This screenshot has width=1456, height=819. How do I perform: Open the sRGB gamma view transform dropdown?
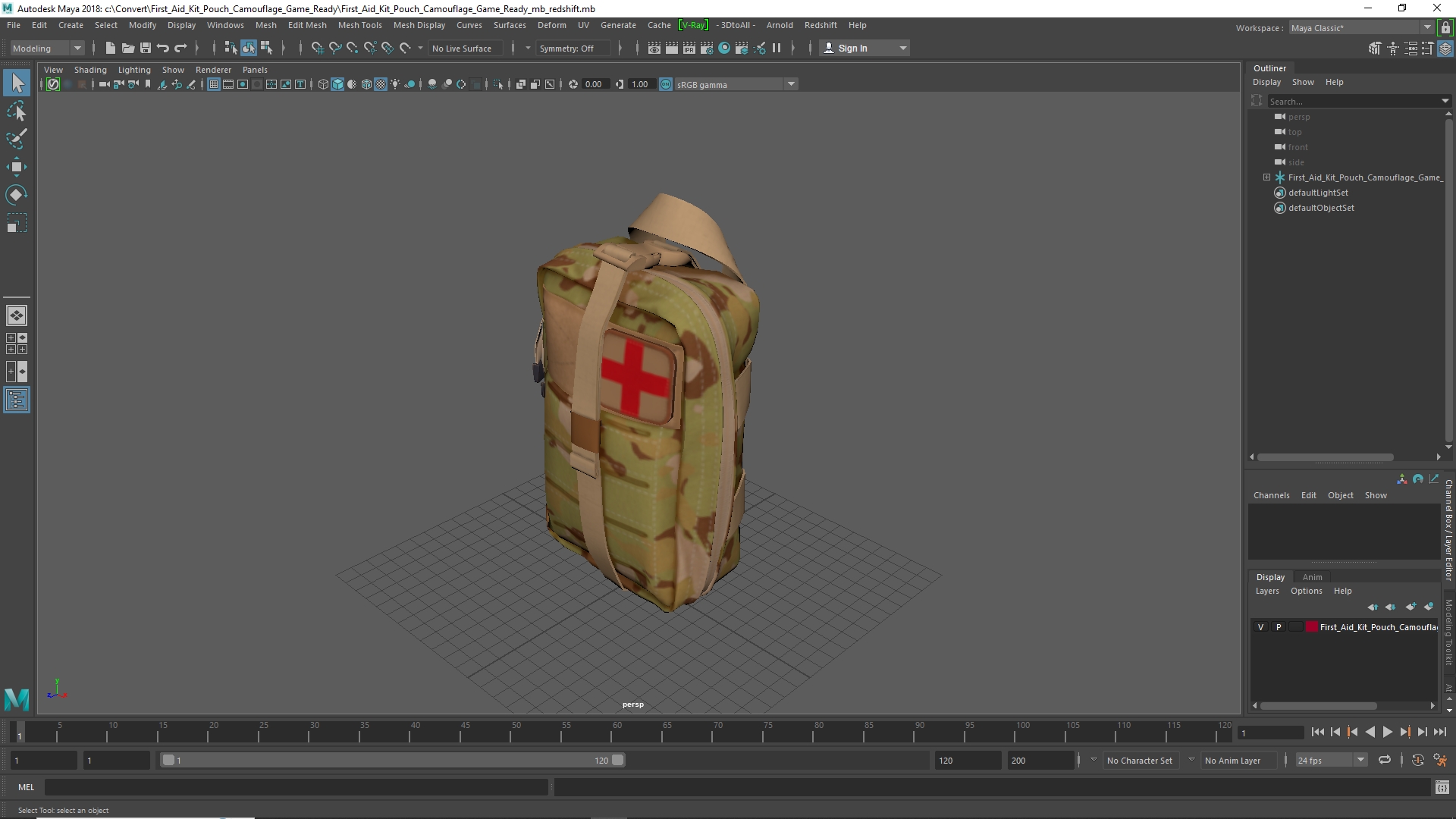point(735,84)
